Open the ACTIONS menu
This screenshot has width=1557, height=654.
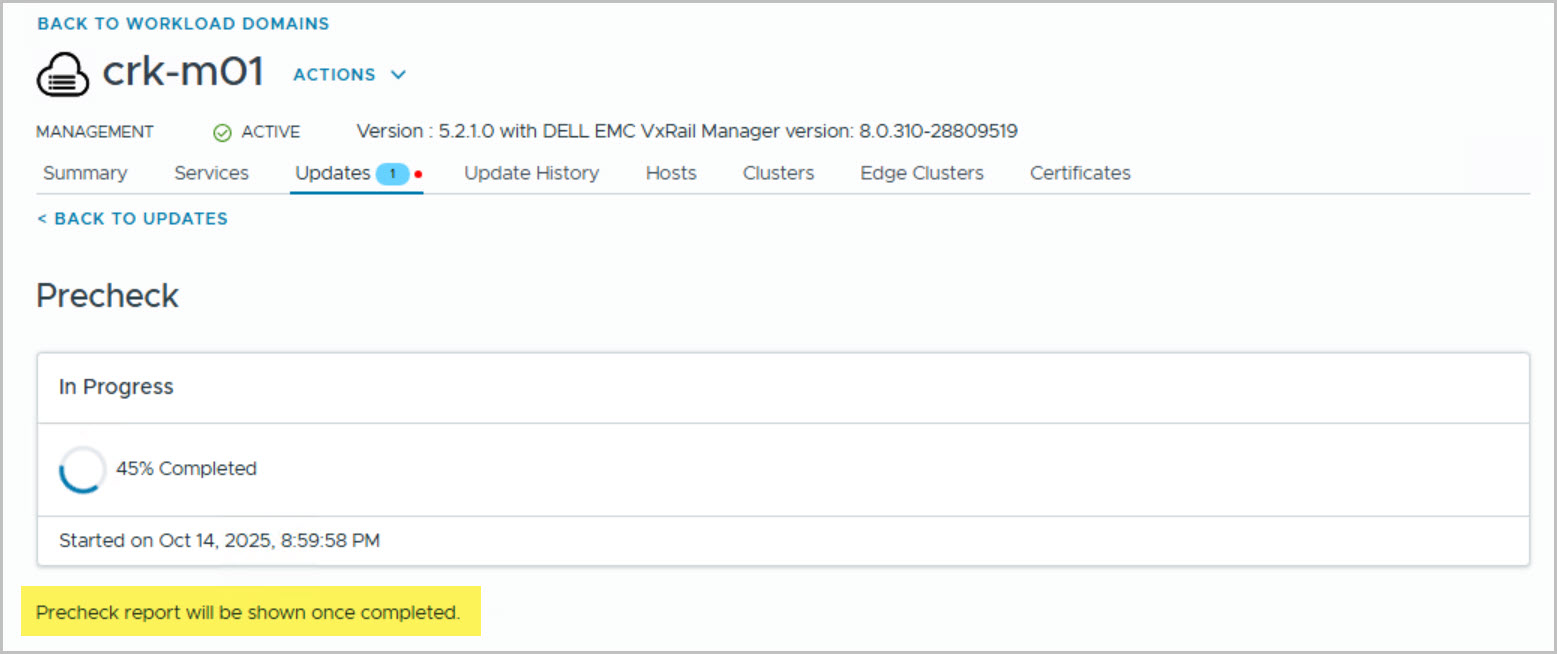pos(335,75)
